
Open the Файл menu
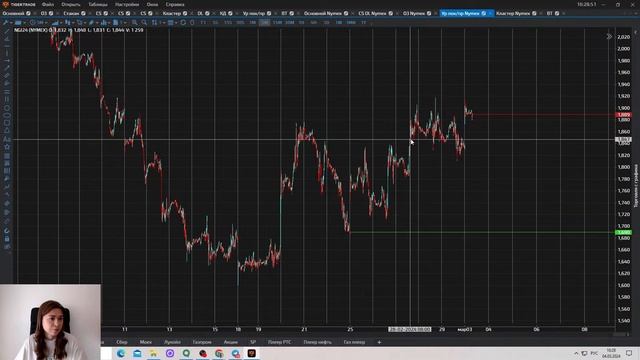[x=48, y=4]
